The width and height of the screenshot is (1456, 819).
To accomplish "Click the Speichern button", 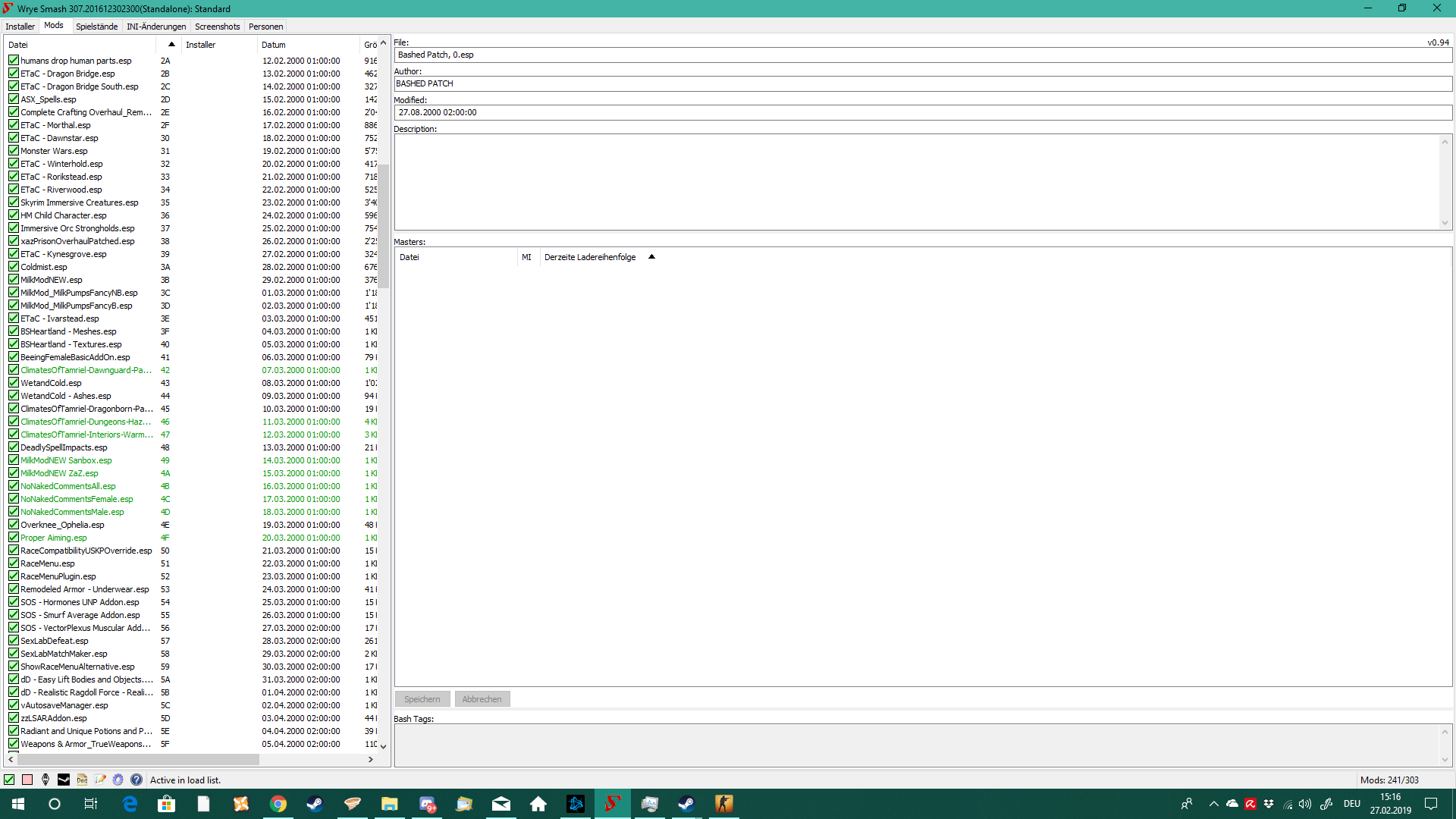I will pyautogui.click(x=422, y=699).
